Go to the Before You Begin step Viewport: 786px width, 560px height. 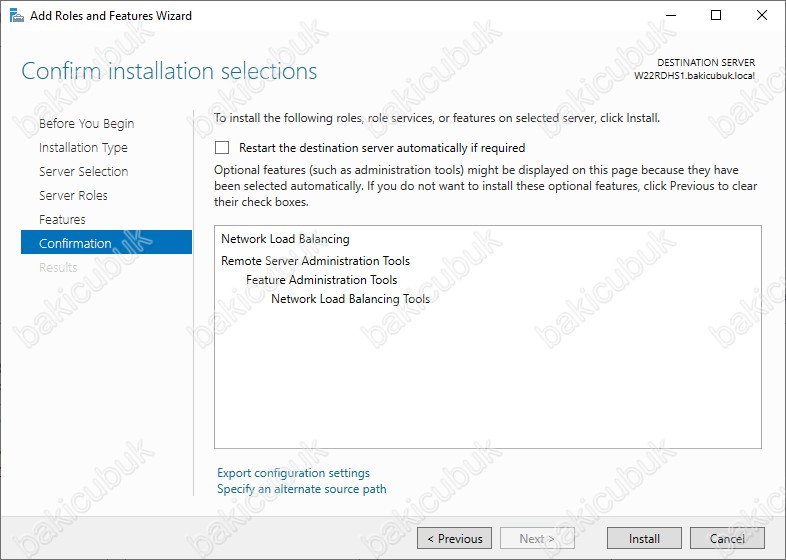(86, 124)
